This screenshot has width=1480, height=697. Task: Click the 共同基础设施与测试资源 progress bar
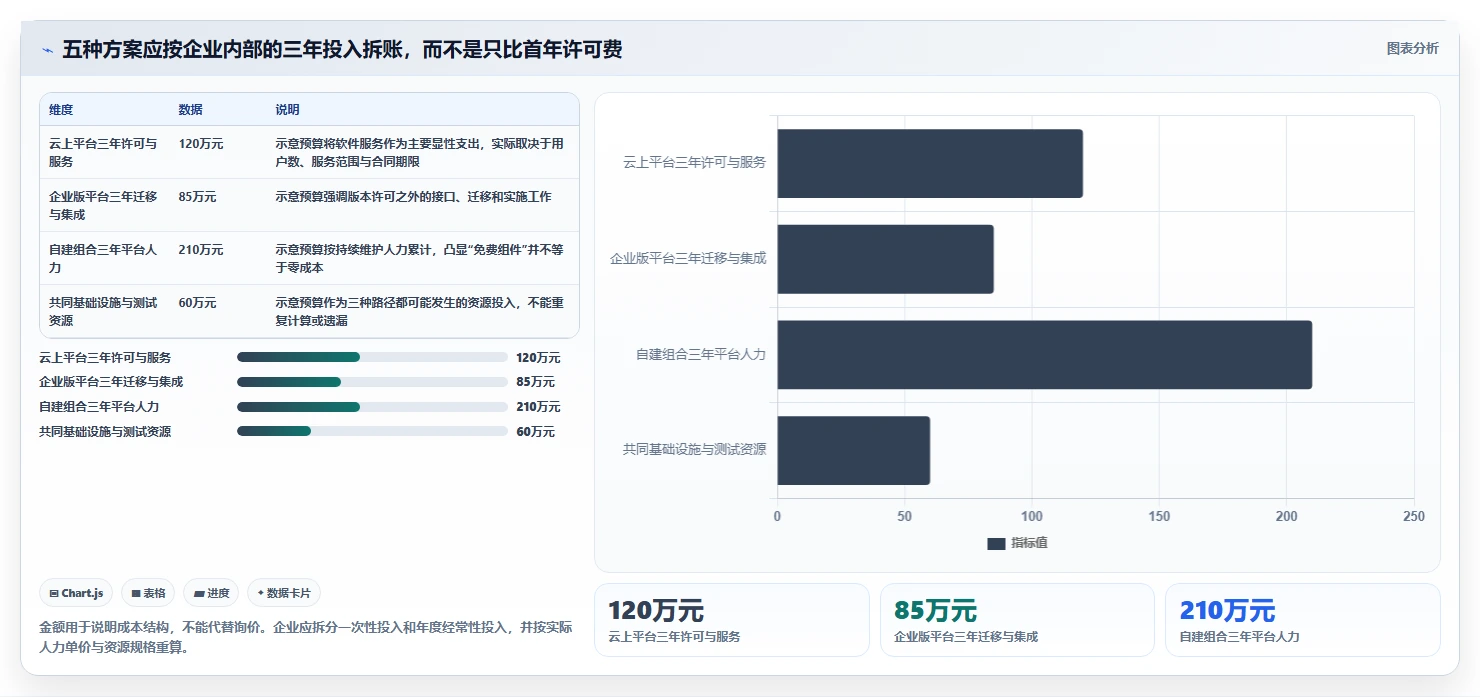pos(372,432)
